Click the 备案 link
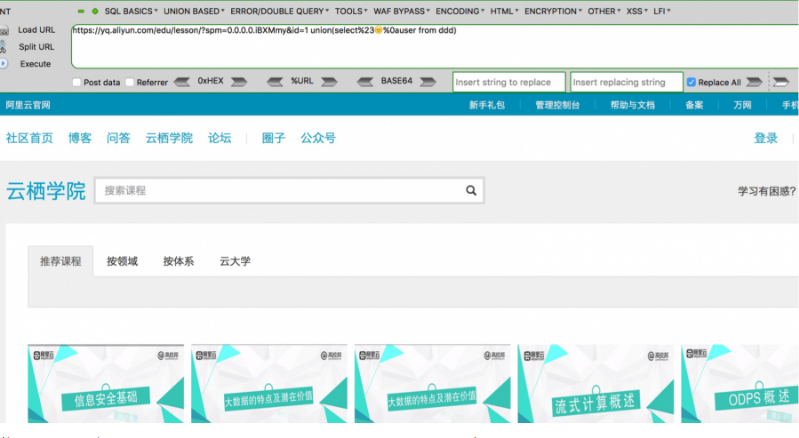This screenshot has width=799, height=438. (x=694, y=105)
